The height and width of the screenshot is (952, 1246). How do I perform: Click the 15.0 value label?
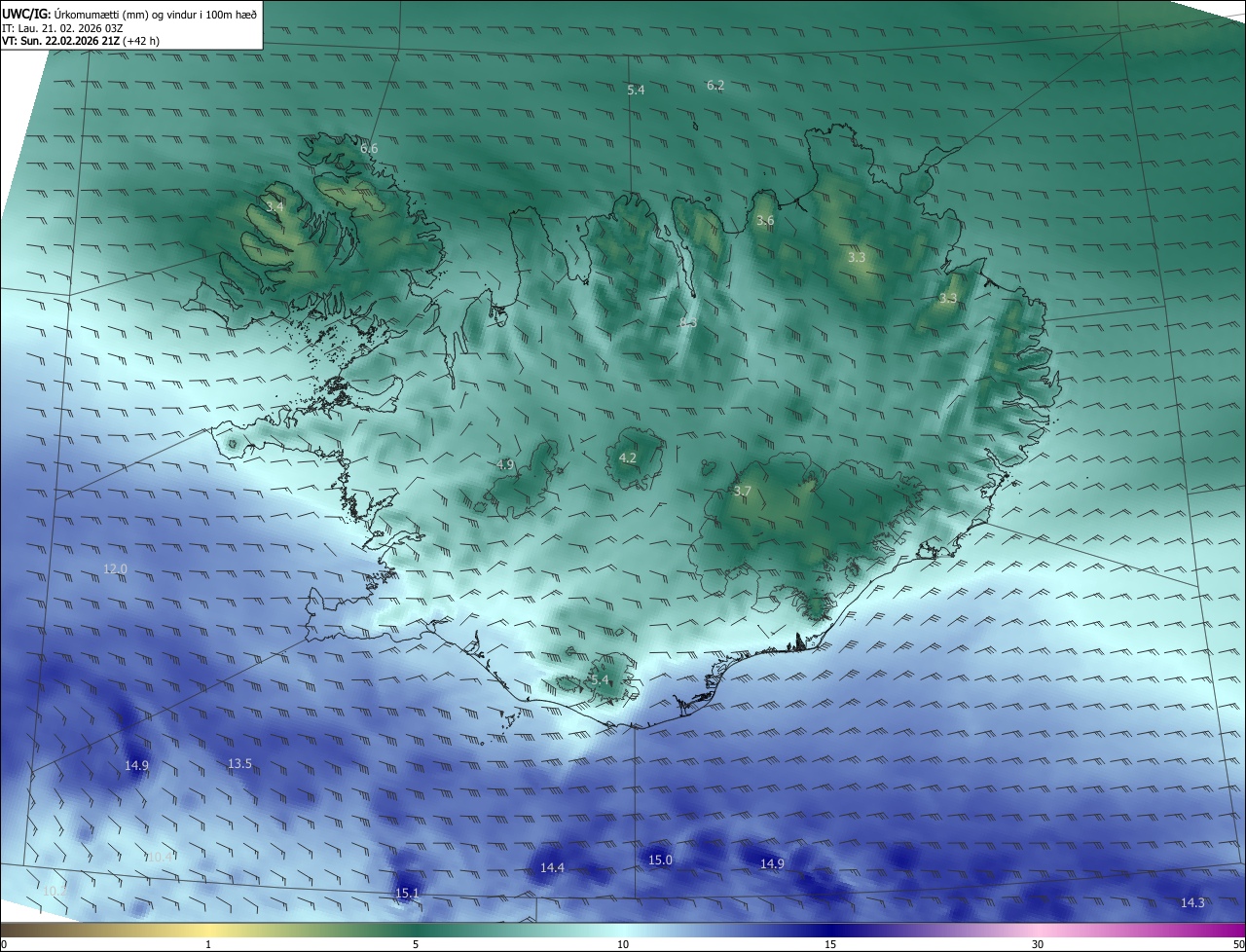pos(660,860)
